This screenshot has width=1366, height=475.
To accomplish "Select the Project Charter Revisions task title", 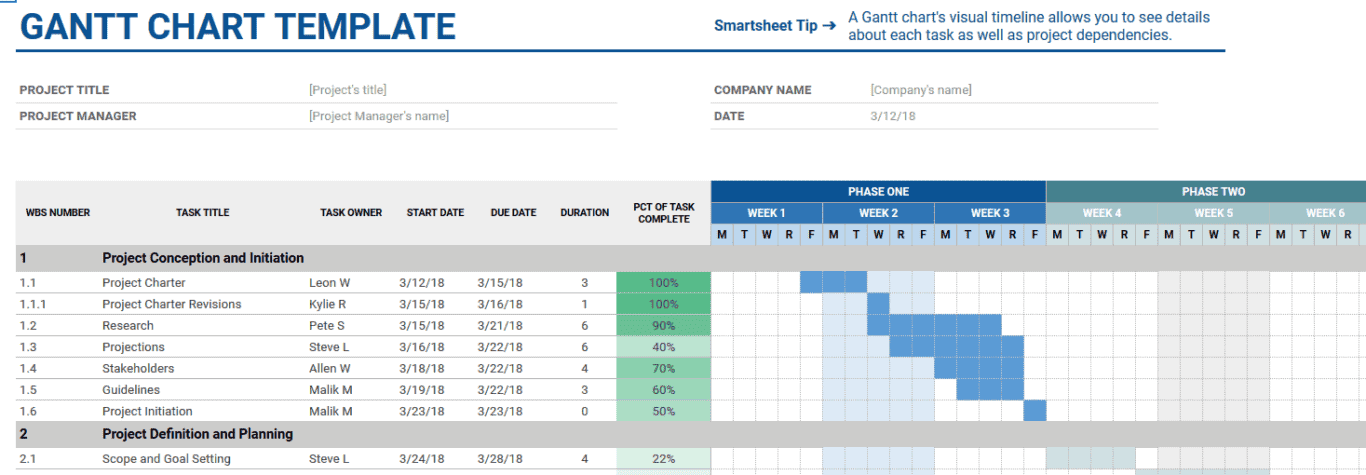I will [x=171, y=304].
